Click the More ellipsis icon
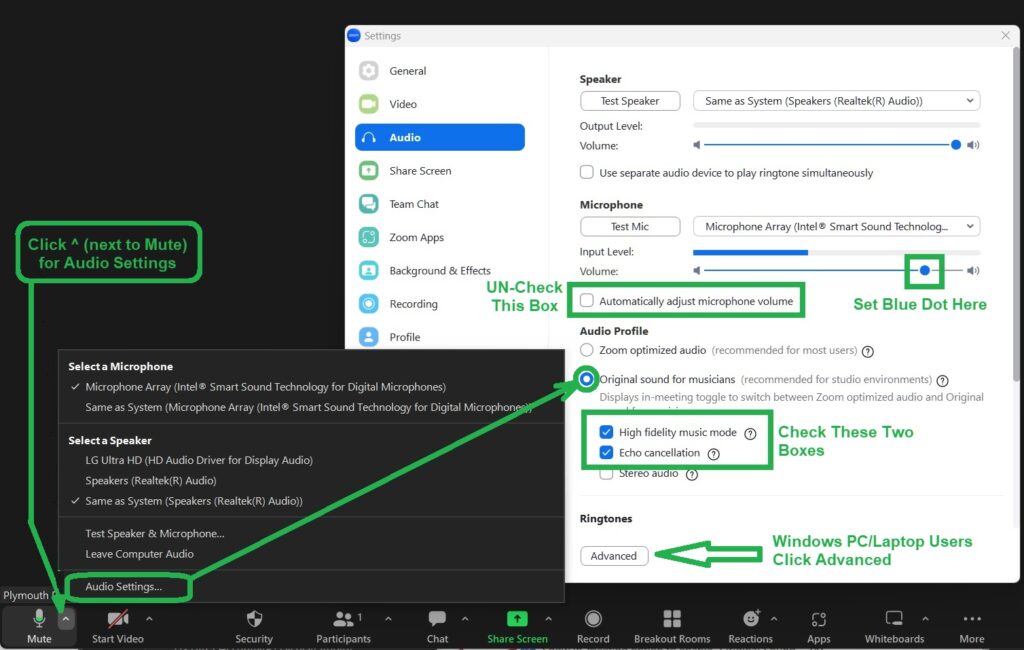This screenshot has height=650, width=1024. [x=972, y=619]
